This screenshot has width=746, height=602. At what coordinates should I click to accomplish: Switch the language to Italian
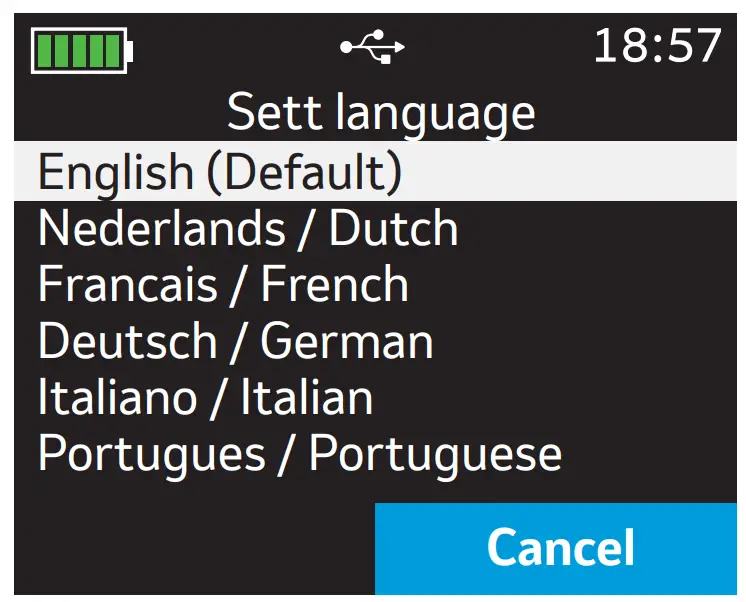205,397
